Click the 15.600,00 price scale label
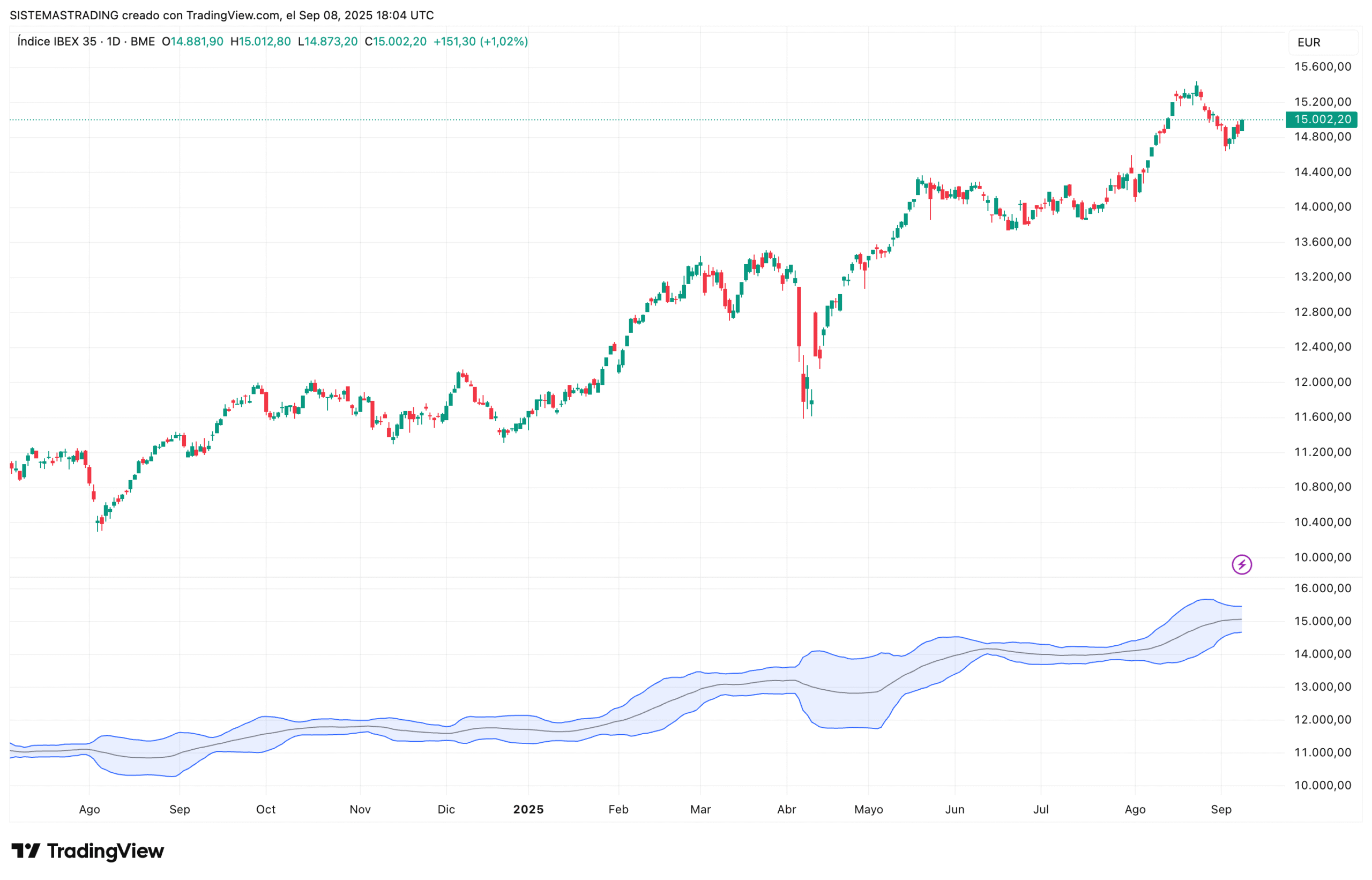Viewport: 1372px width, 880px height. pyautogui.click(x=1323, y=66)
